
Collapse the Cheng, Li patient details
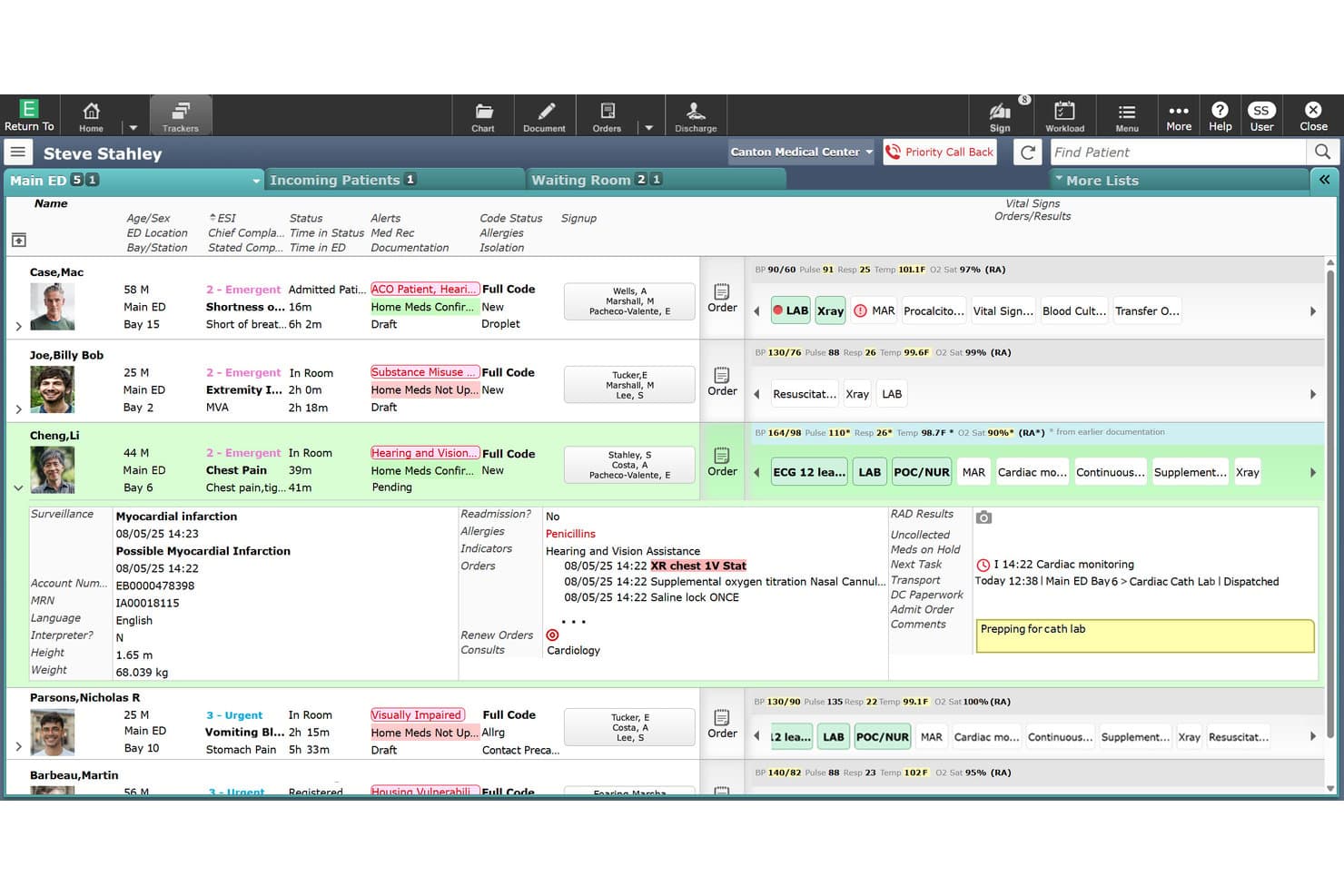click(x=18, y=488)
